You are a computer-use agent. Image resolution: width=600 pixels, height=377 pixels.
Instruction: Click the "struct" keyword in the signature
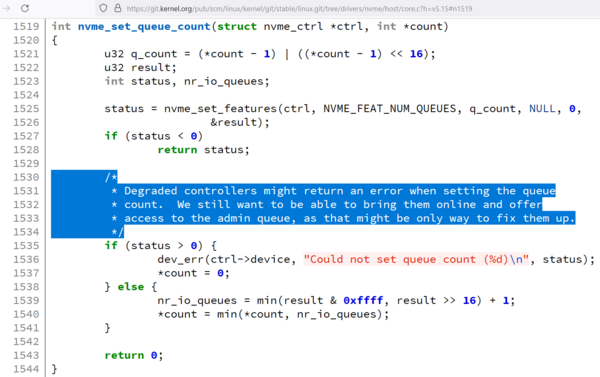point(237,27)
